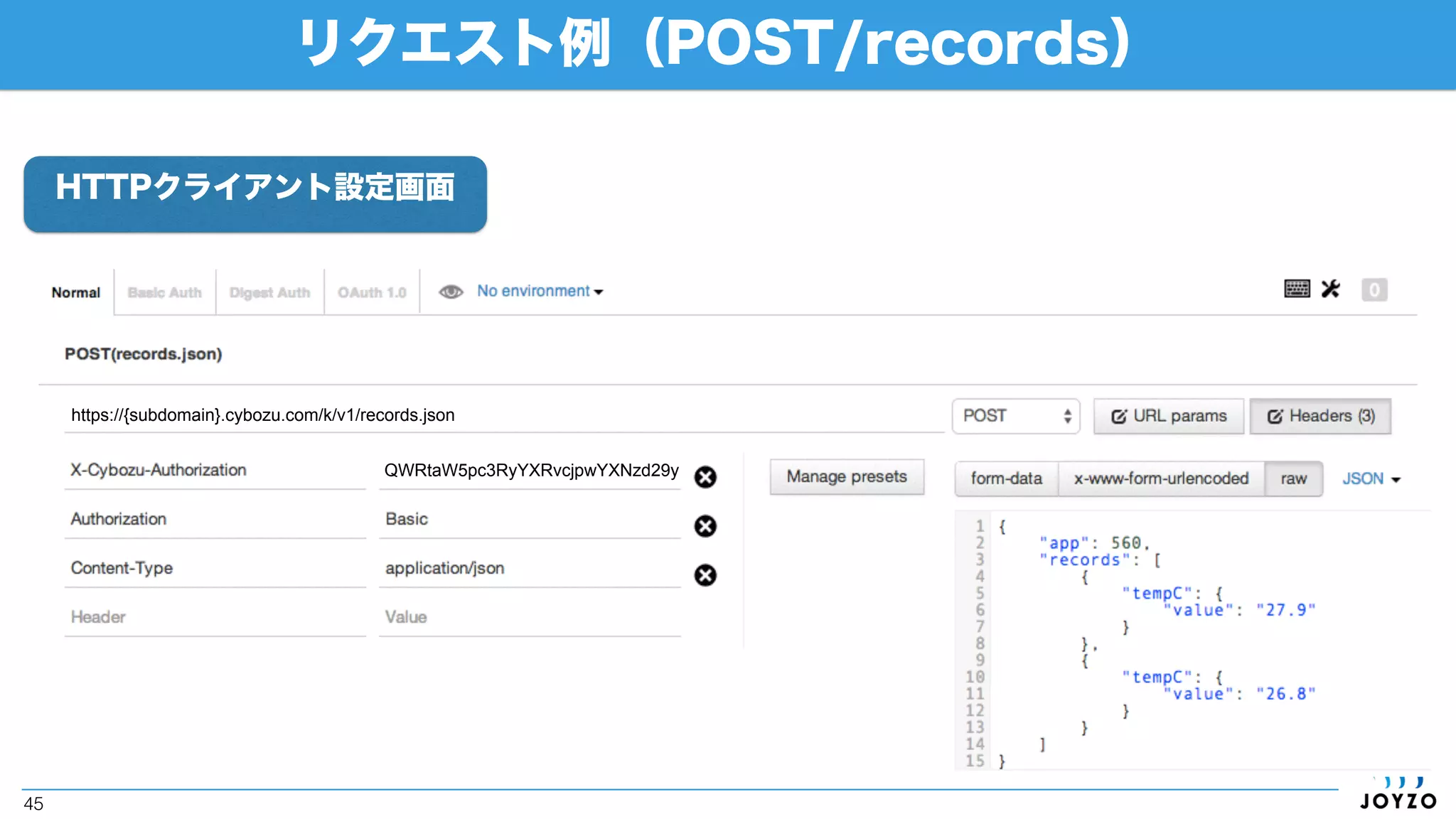Screen dimensions: 1456x819
Task: Click the Headers (3) button
Action: click(1320, 416)
